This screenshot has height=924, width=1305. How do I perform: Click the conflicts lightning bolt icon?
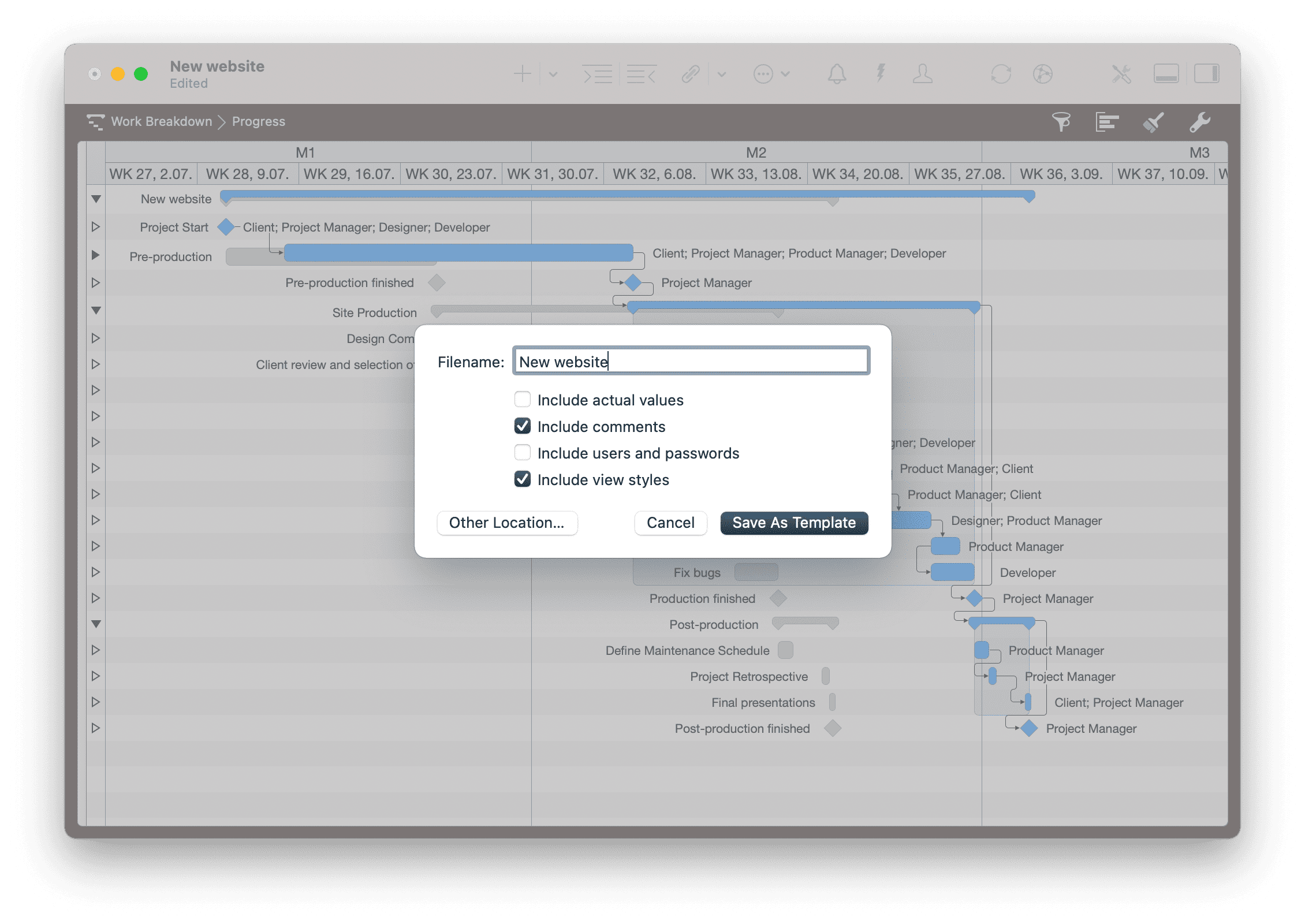pos(880,74)
